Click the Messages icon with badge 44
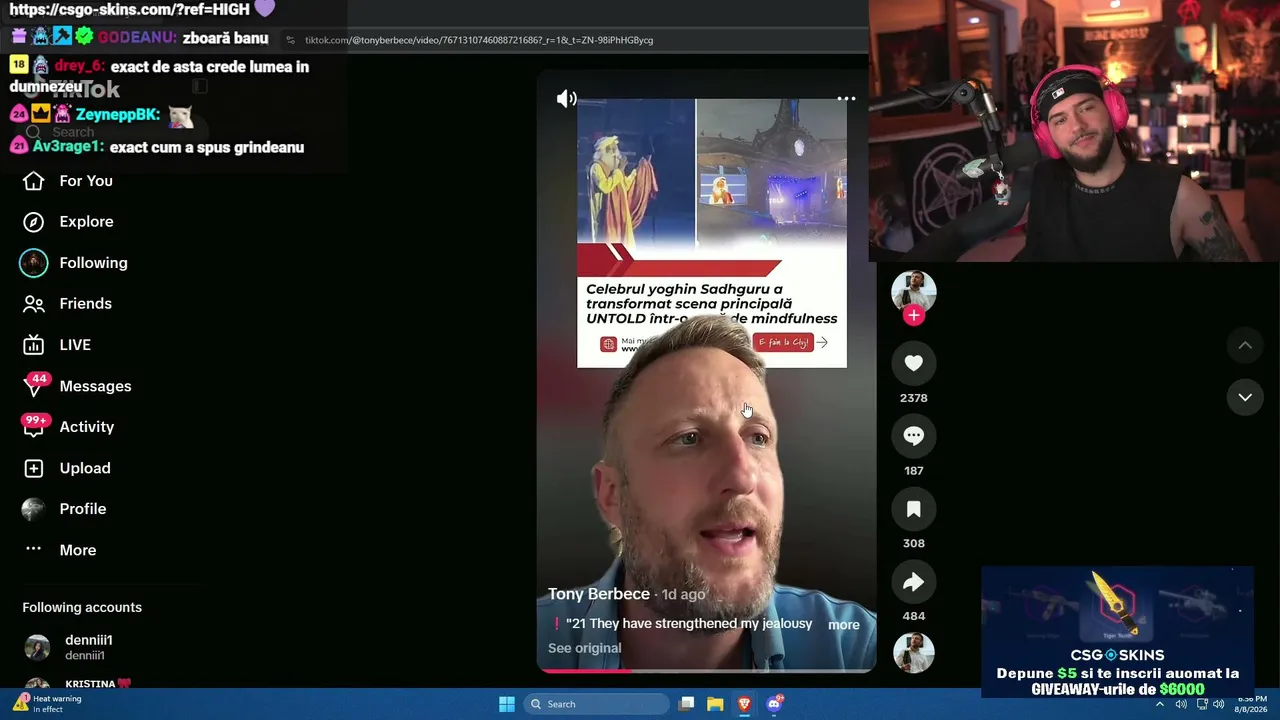Viewport: 1280px width, 720px height. pos(34,386)
